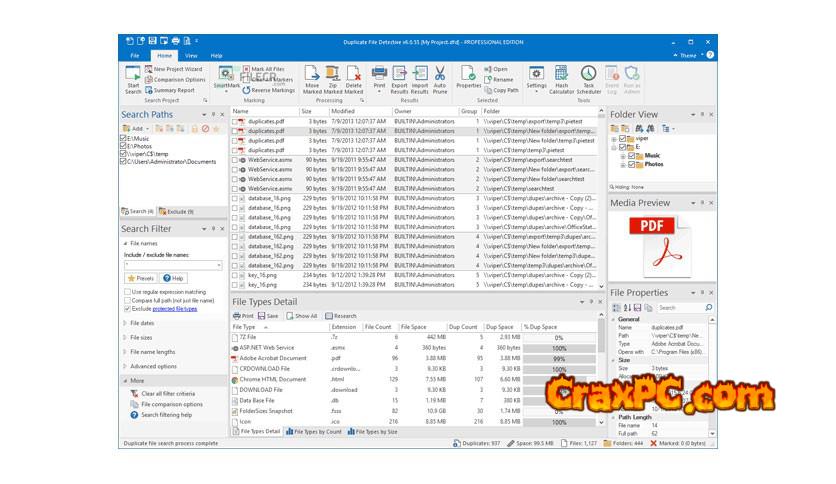Screen dimensions: 836x484
Task: Click the Presets button
Action: click(141, 278)
